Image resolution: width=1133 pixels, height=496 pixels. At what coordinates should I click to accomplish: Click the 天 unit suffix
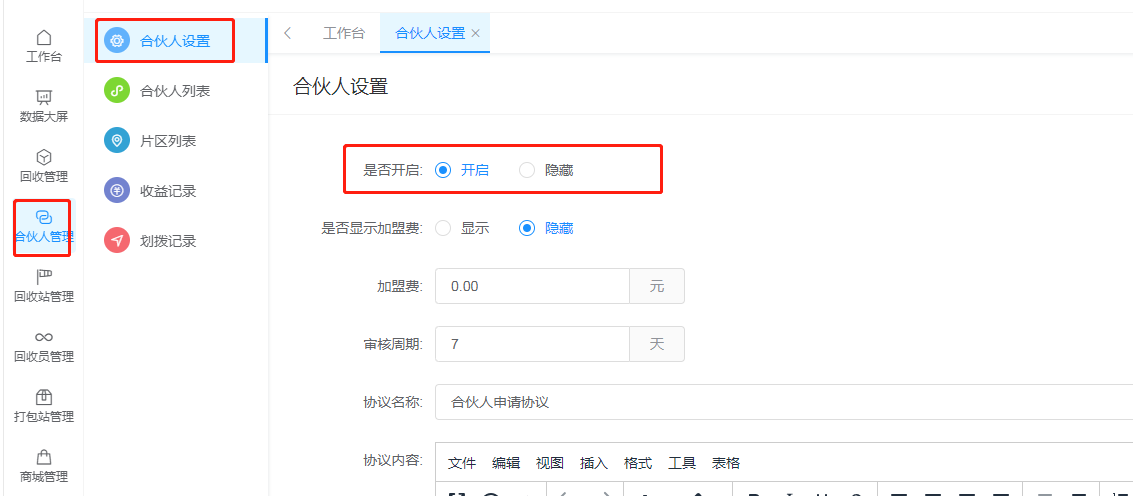[x=657, y=344]
